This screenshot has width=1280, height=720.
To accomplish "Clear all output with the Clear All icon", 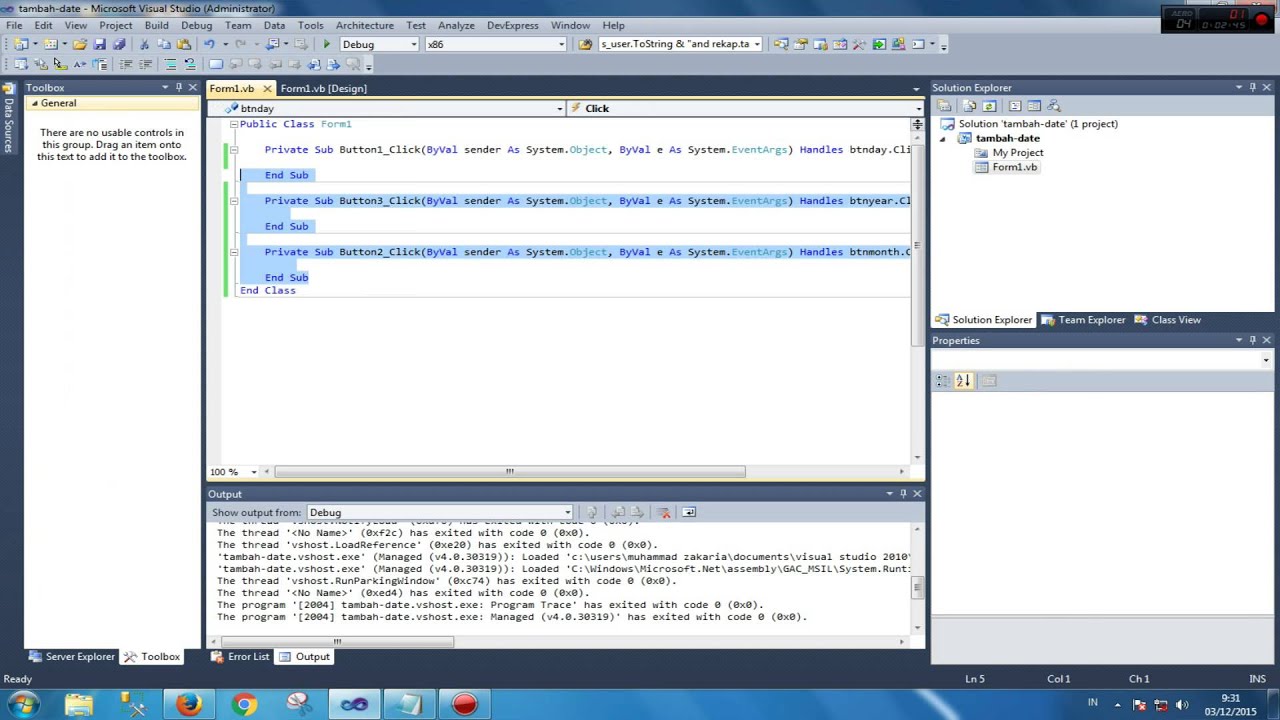I will tap(663, 512).
